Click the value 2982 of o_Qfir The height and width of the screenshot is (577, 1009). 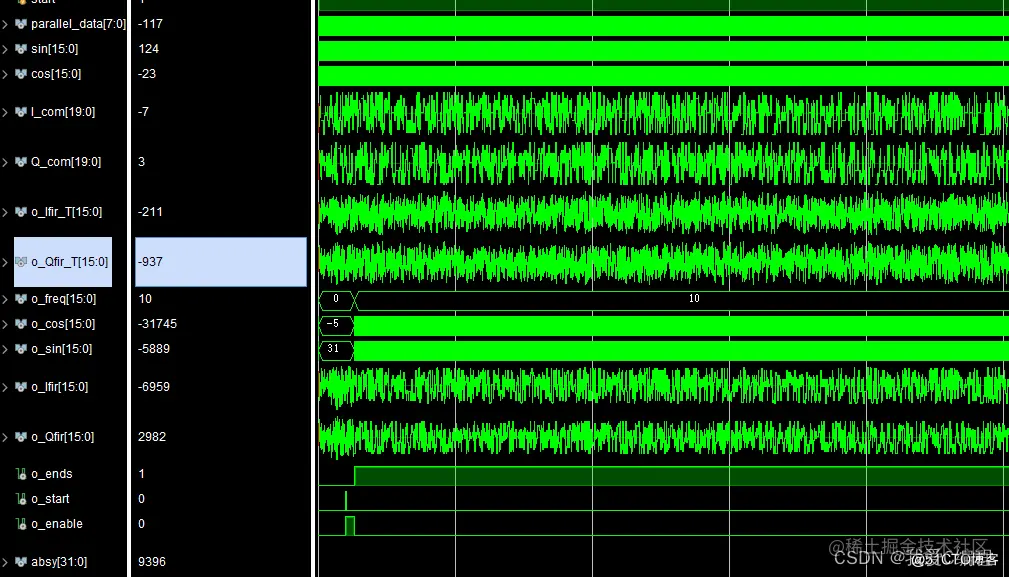coord(152,437)
